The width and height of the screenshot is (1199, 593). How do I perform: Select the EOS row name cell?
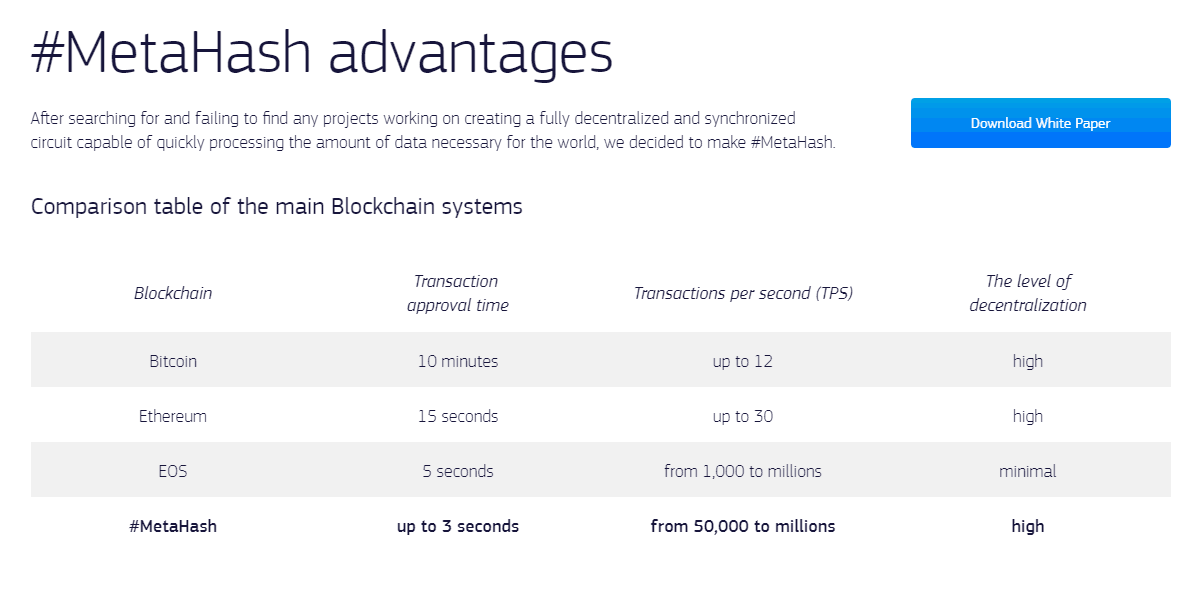[x=173, y=471]
